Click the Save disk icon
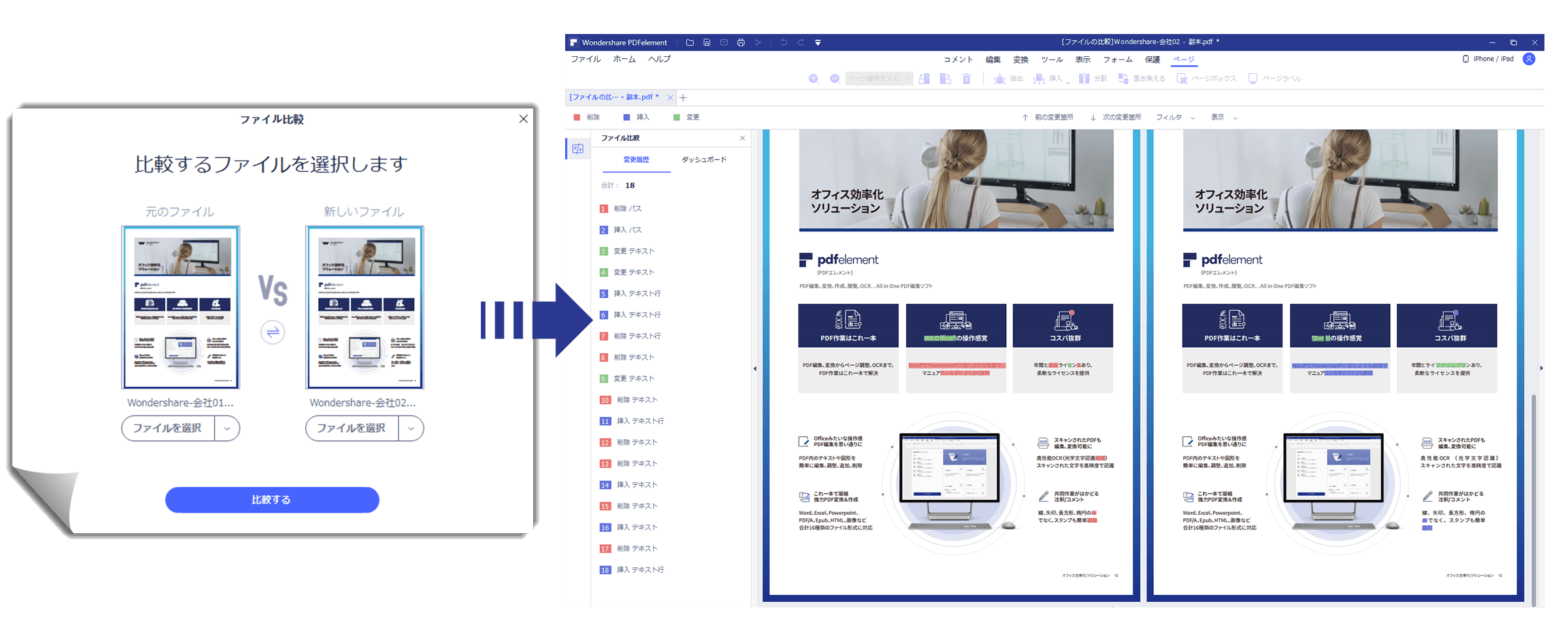 point(706,42)
